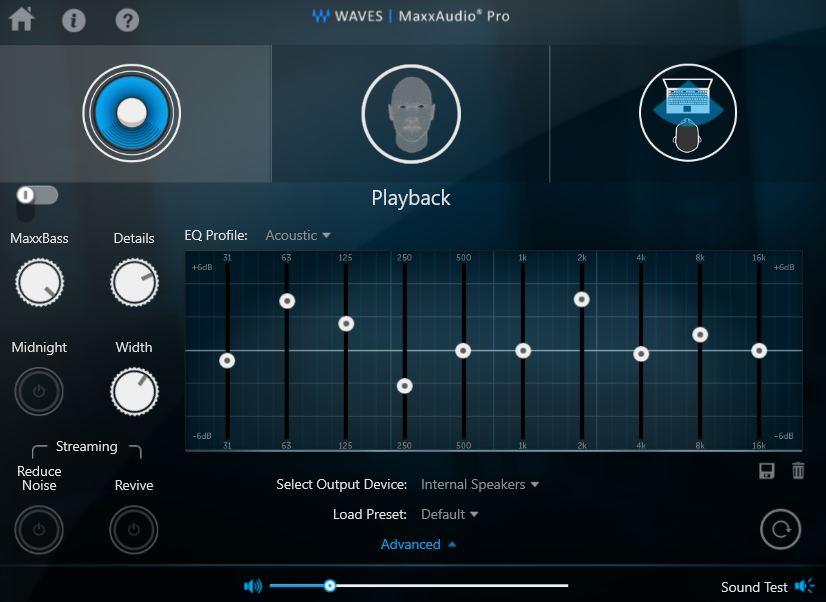Save the EQ preset with floppy icon
This screenshot has height=602, width=826.
tap(766, 471)
